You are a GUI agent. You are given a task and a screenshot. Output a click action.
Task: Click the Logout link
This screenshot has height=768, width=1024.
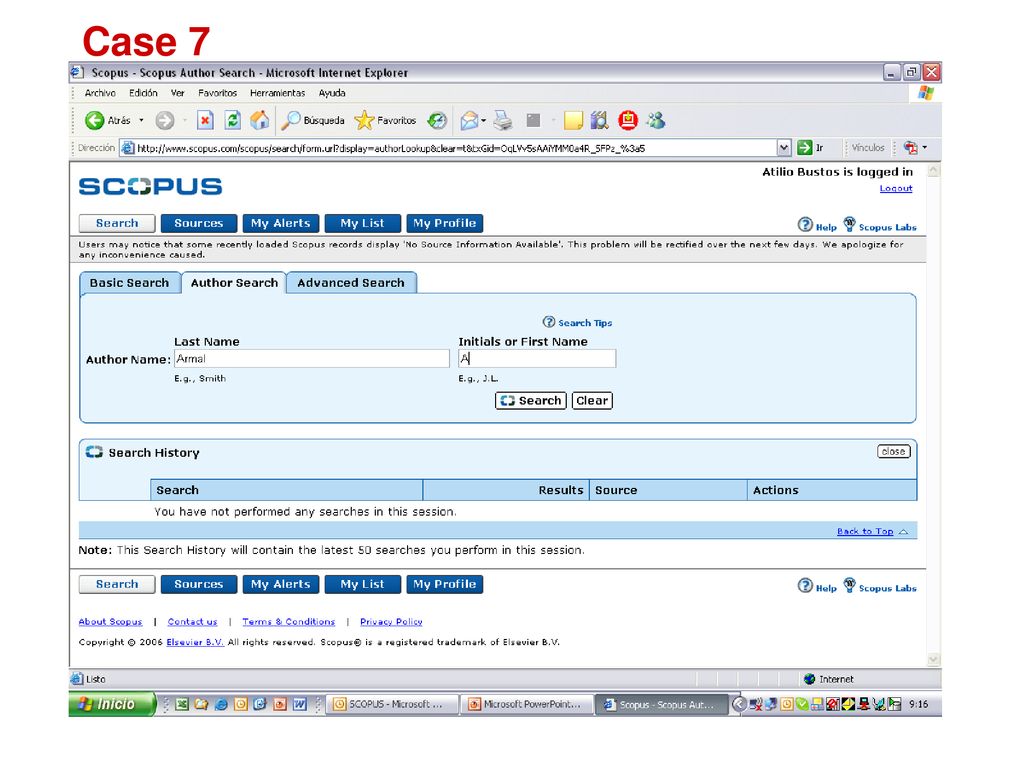pos(895,188)
